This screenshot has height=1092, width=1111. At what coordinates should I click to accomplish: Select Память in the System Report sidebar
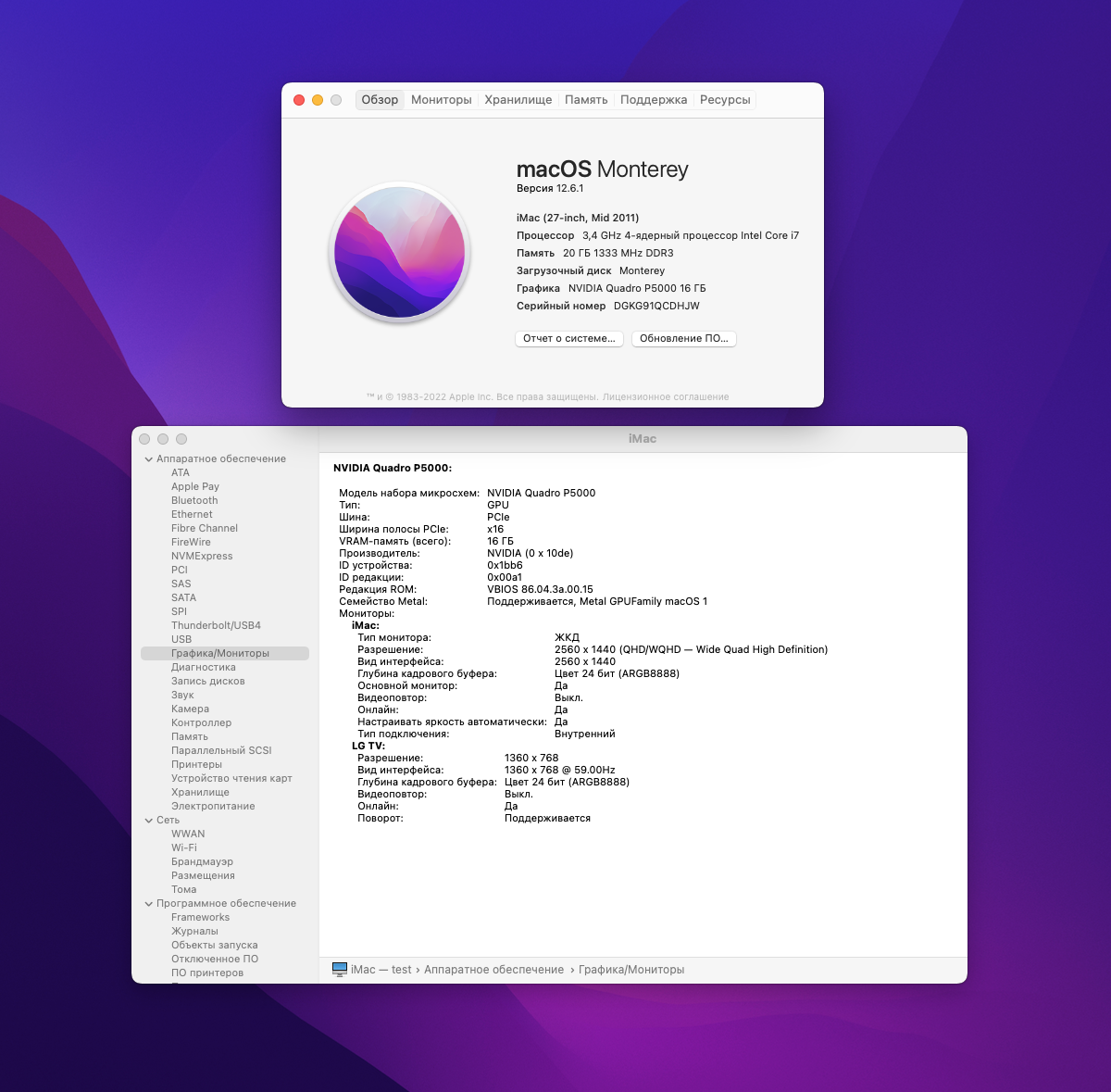coord(190,737)
